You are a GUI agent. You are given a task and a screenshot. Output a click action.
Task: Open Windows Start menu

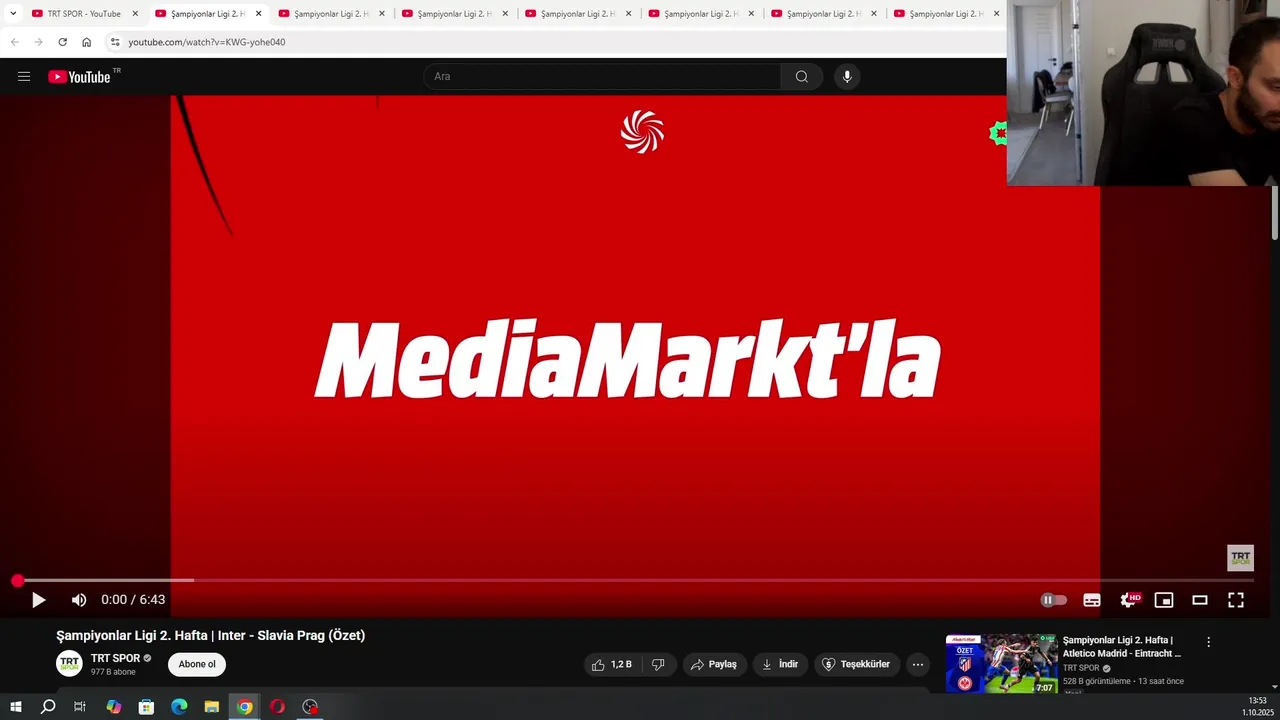click(15, 707)
